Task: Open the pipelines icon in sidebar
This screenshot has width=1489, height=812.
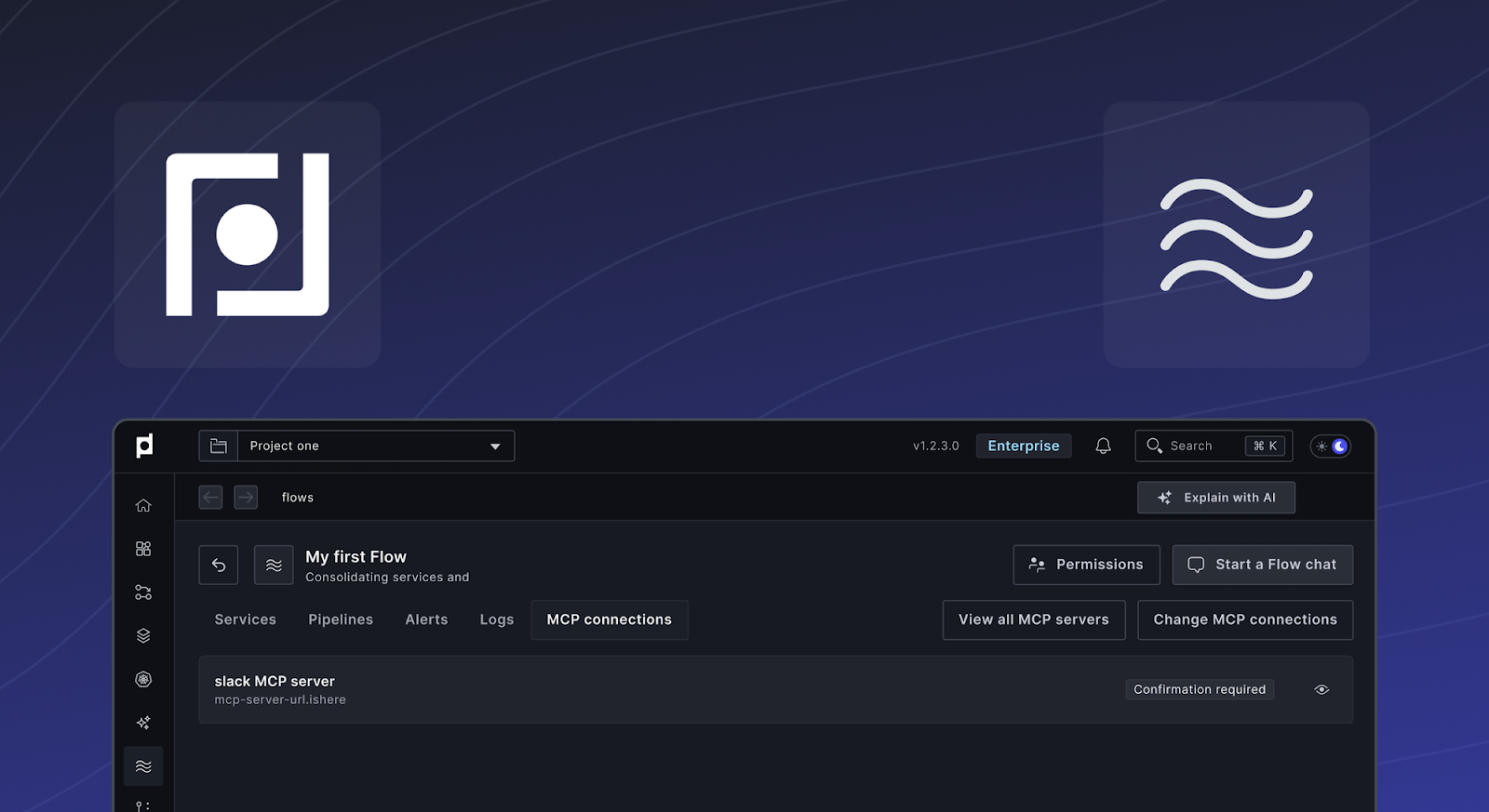Action: click(x=143, y=592)
